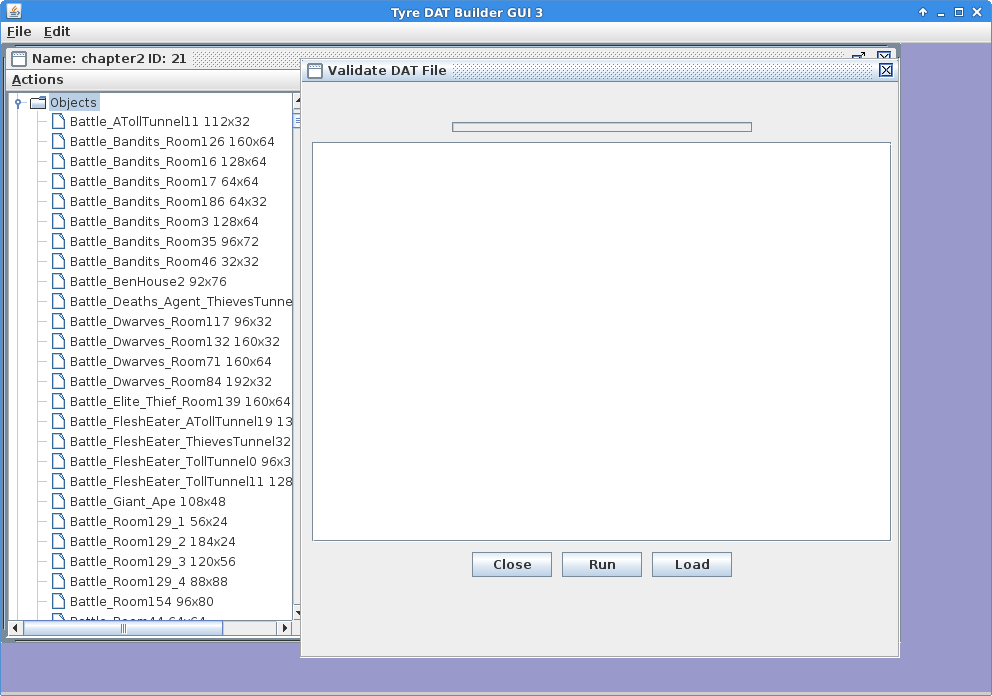The height and width of the screenshot is (696, 992).
Task: Click file icon of Battle_Bandits_Room35 96x72
Action: pos(58,241)
